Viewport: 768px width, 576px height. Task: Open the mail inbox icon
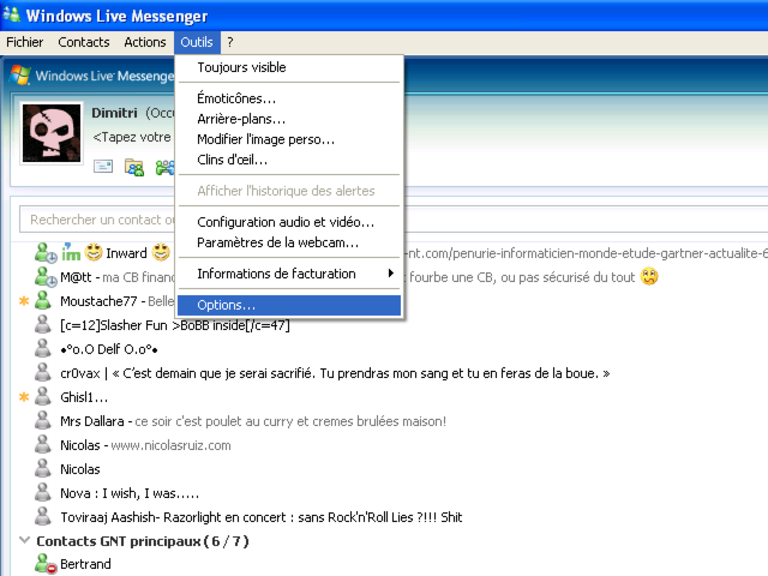pyautogui.click(x=103, y=167)
